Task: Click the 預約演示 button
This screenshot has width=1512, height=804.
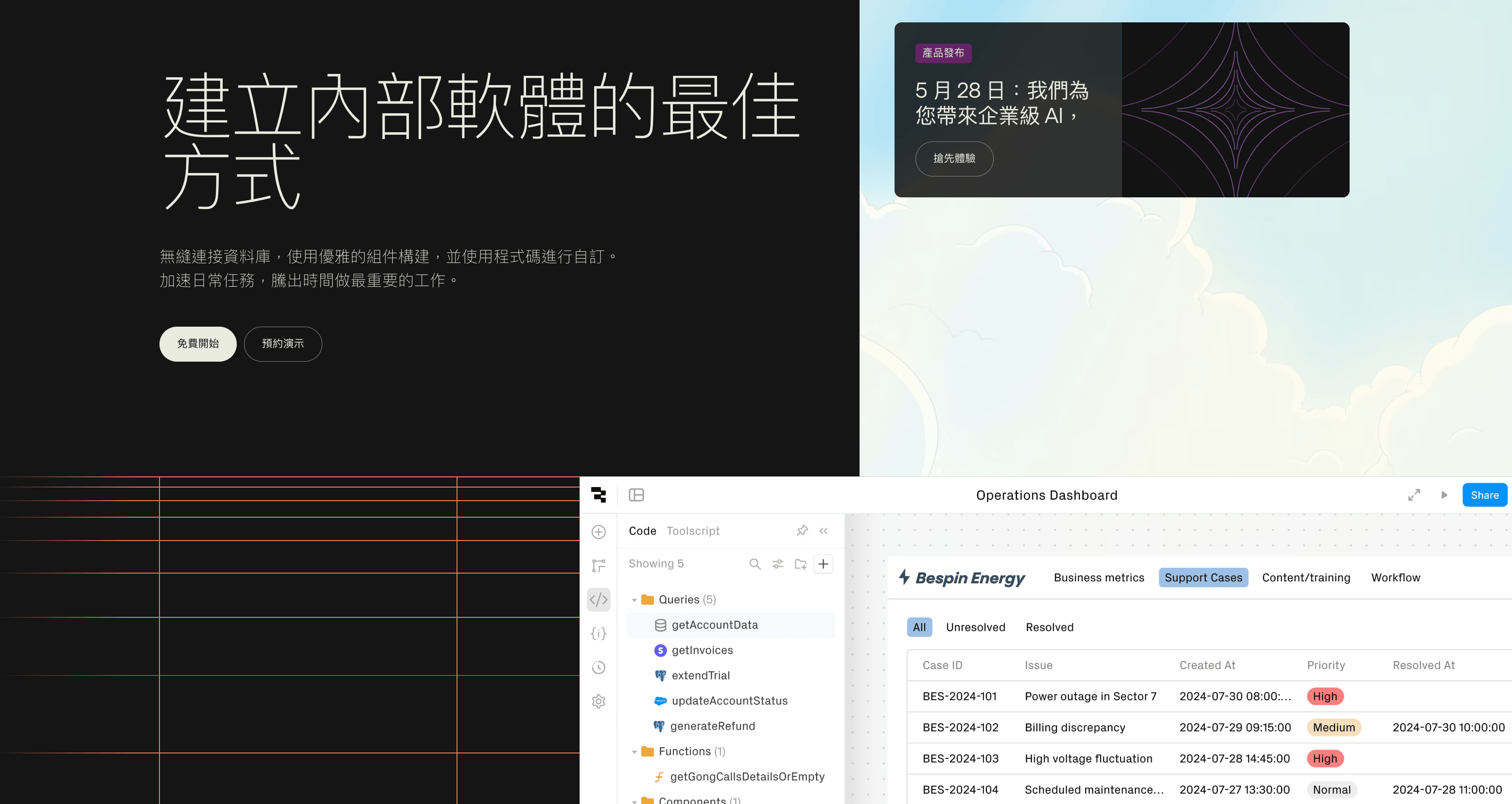Action: [x=283, y=344]
